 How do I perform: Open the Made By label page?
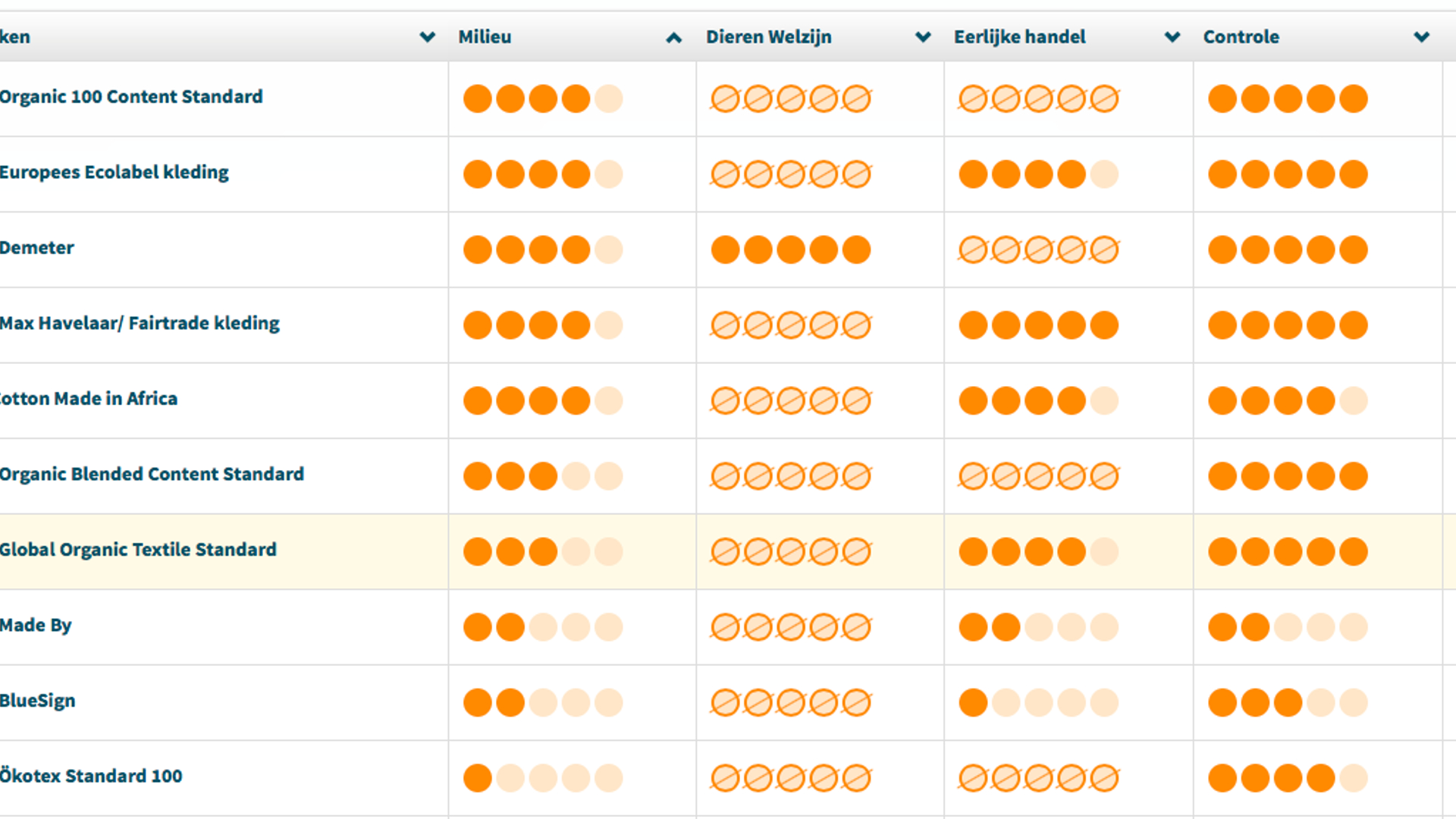tap(36, 626)
